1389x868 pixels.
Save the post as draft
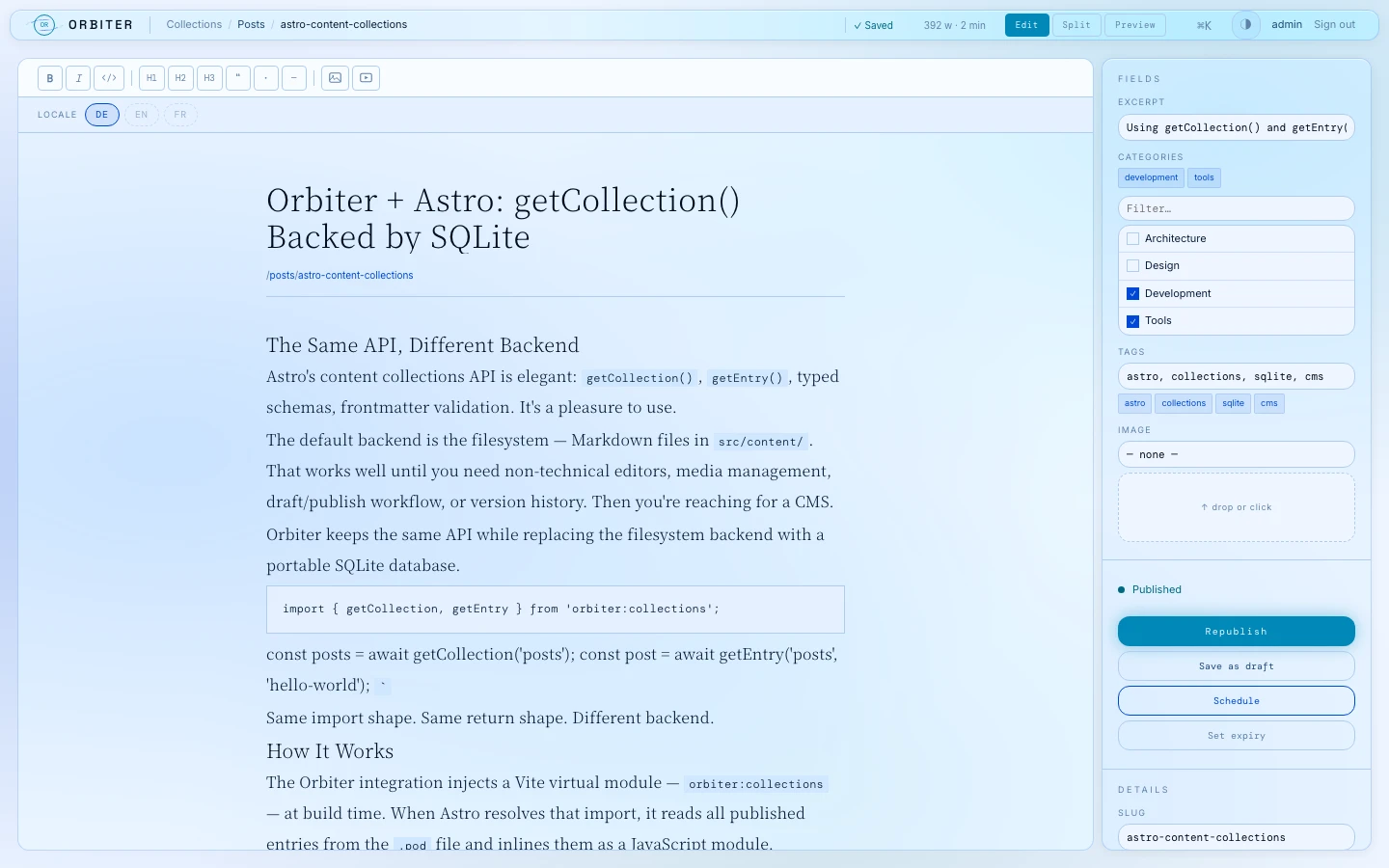pyautogui.click(x=1237, y=665)
